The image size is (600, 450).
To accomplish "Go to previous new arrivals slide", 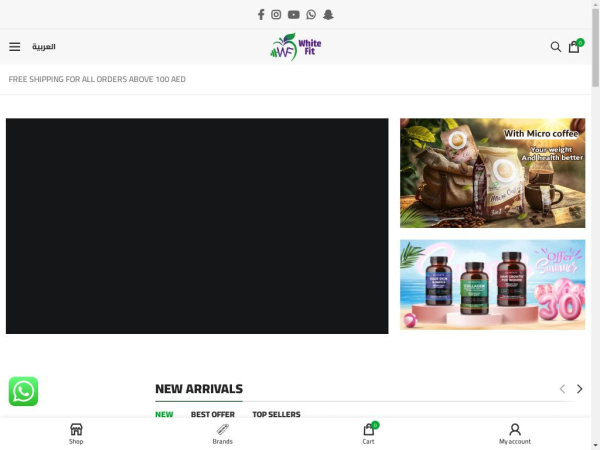I will [x=562, y=389].
